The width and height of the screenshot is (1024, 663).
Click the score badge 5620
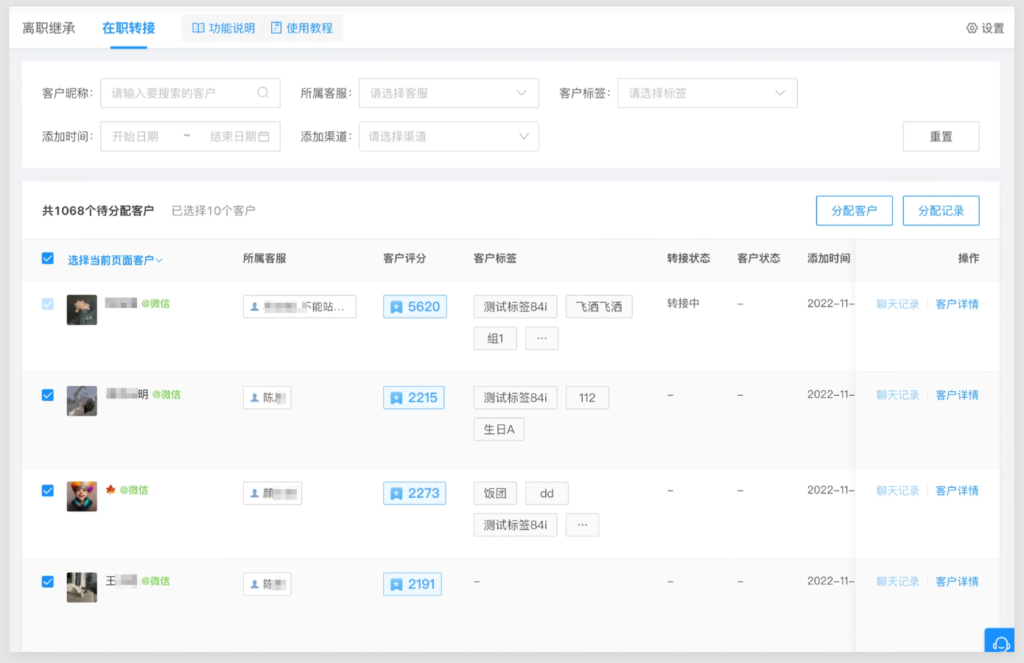click(x=415, y=306)
